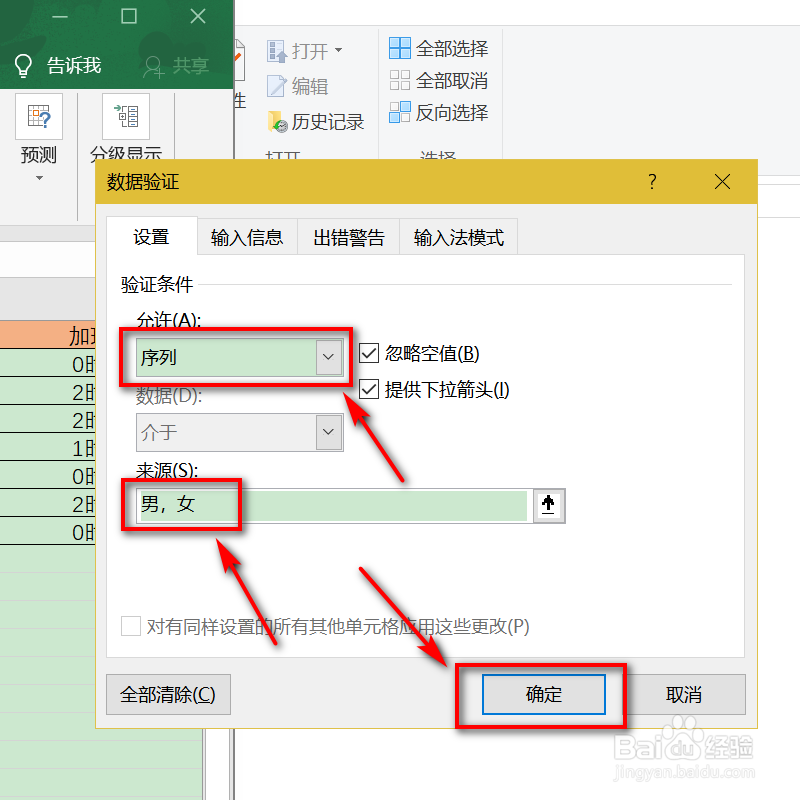Uncheck 忽略空值 checkbox
The height and width of the screenshot is (800, 800).
click(368, 352)
